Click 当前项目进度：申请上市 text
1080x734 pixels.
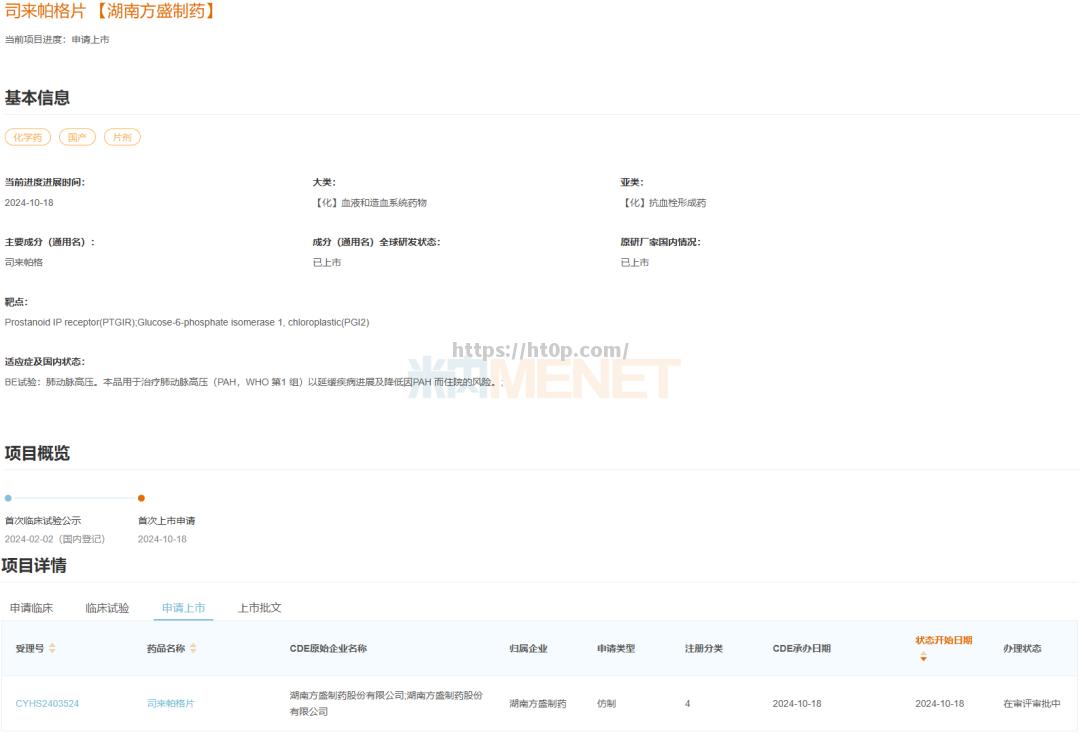[57, 40]
